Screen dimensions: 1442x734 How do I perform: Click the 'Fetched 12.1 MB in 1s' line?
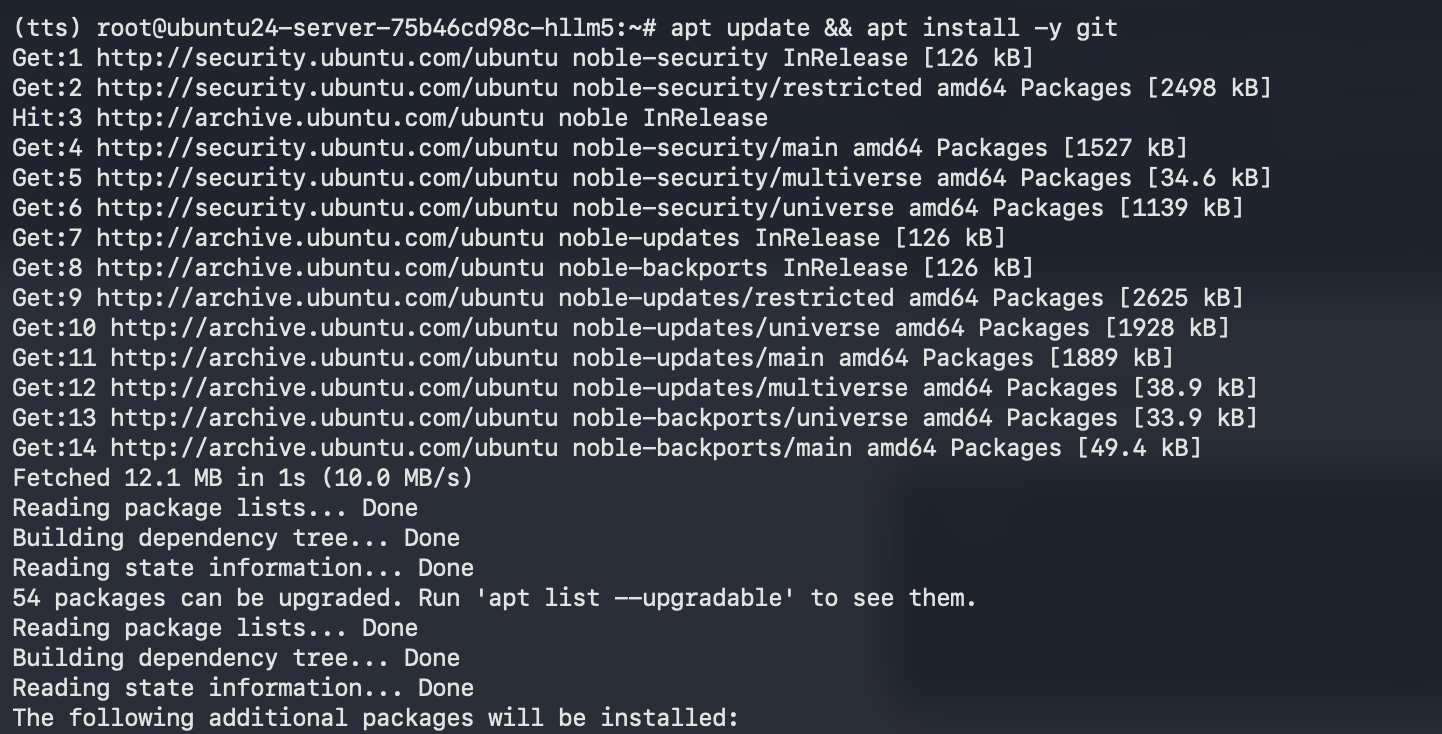click(242, 478)
